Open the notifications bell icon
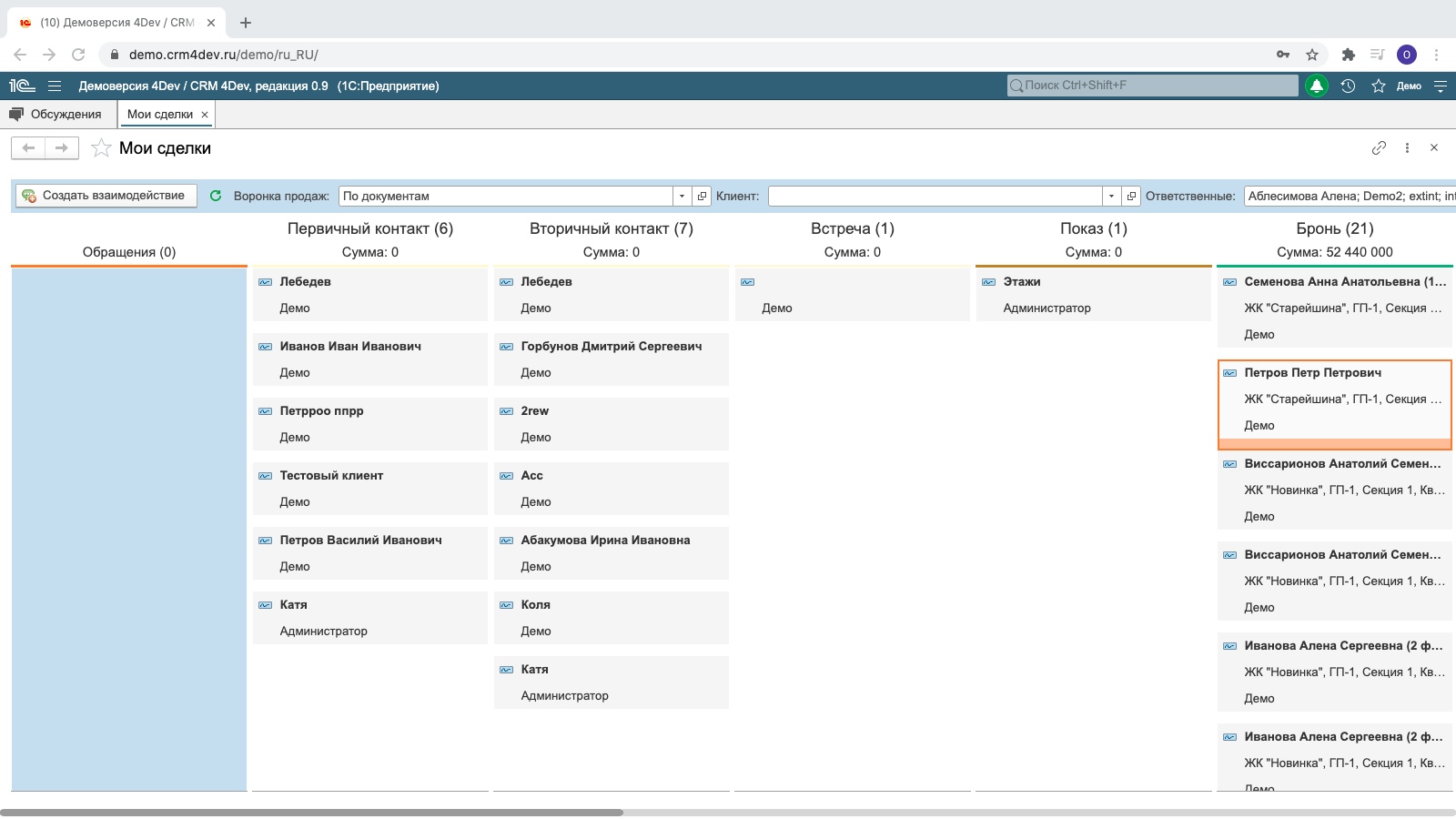The height and width of the screenshot is (819, 1456). (x=1315, y=86)
